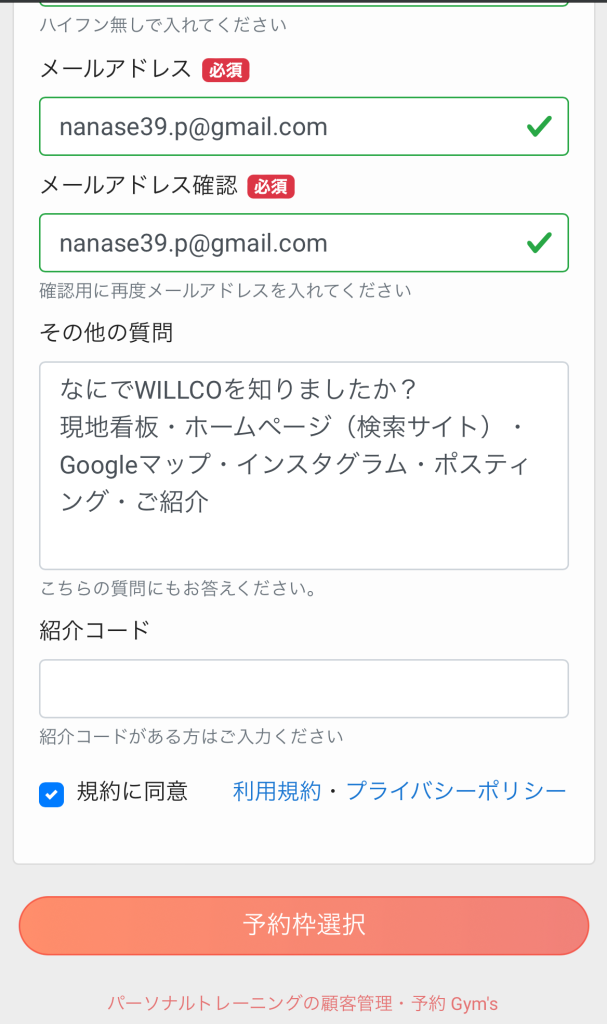Click into the その他の質問 text area
This screenshot has width=607, height=1024.
[303, 465]
